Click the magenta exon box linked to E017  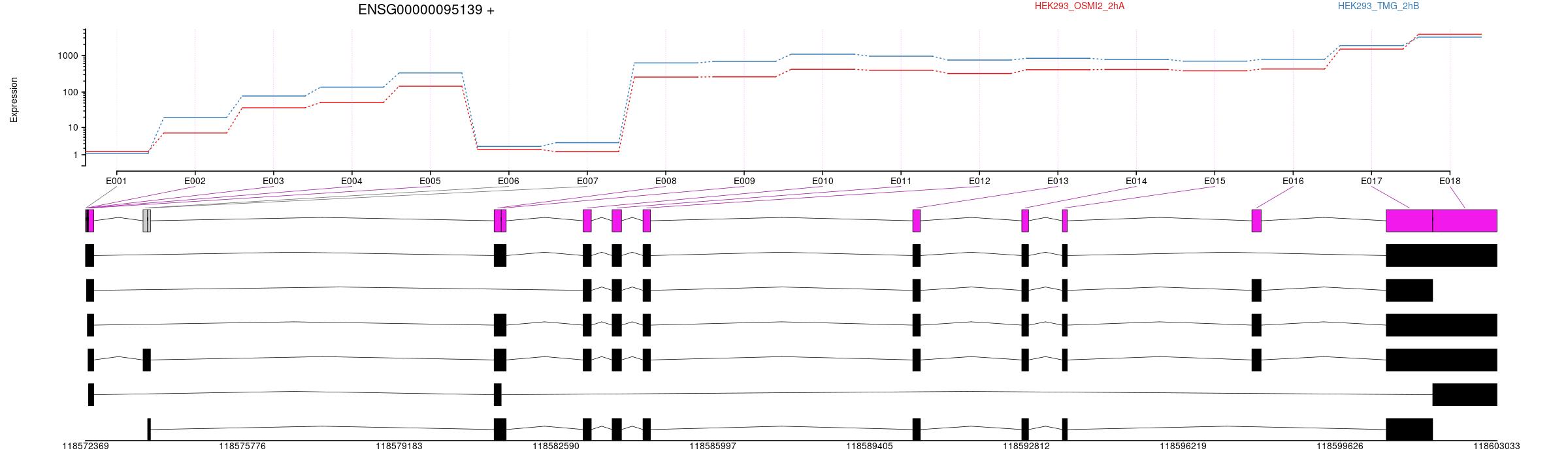1409,221
